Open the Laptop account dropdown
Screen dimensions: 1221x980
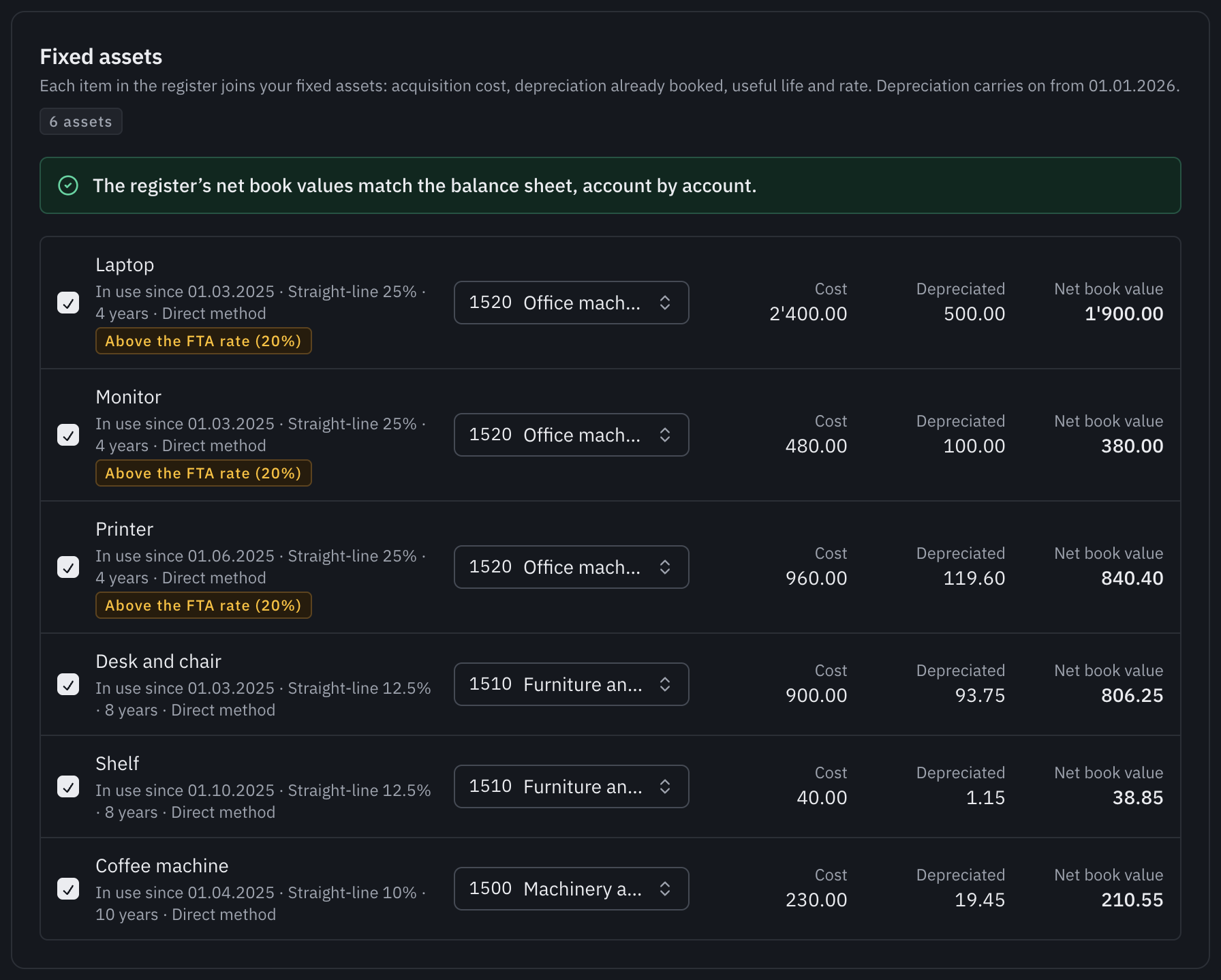(x=572, y=303)
